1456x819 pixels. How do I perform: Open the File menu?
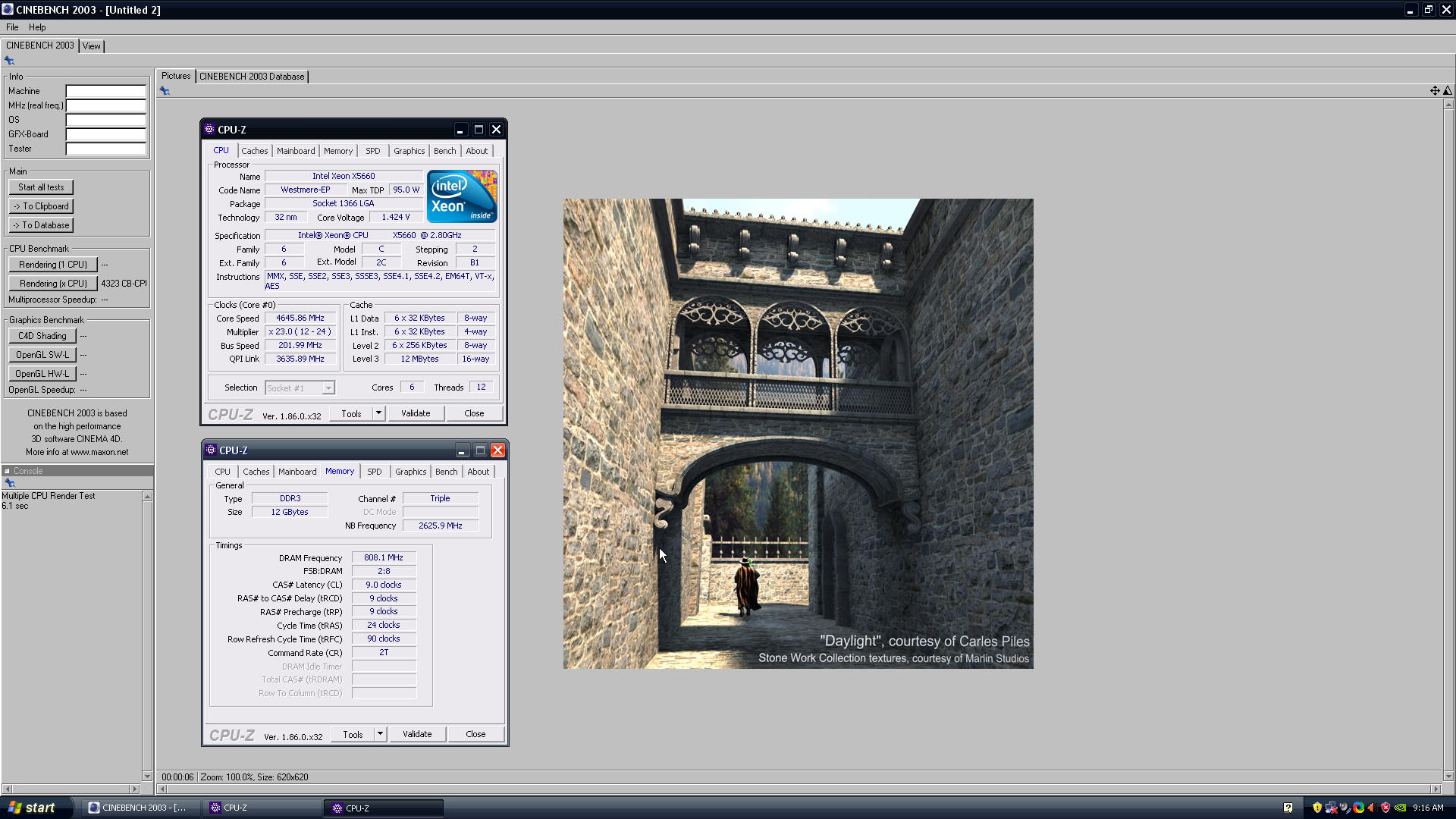[x=12, y=27]
